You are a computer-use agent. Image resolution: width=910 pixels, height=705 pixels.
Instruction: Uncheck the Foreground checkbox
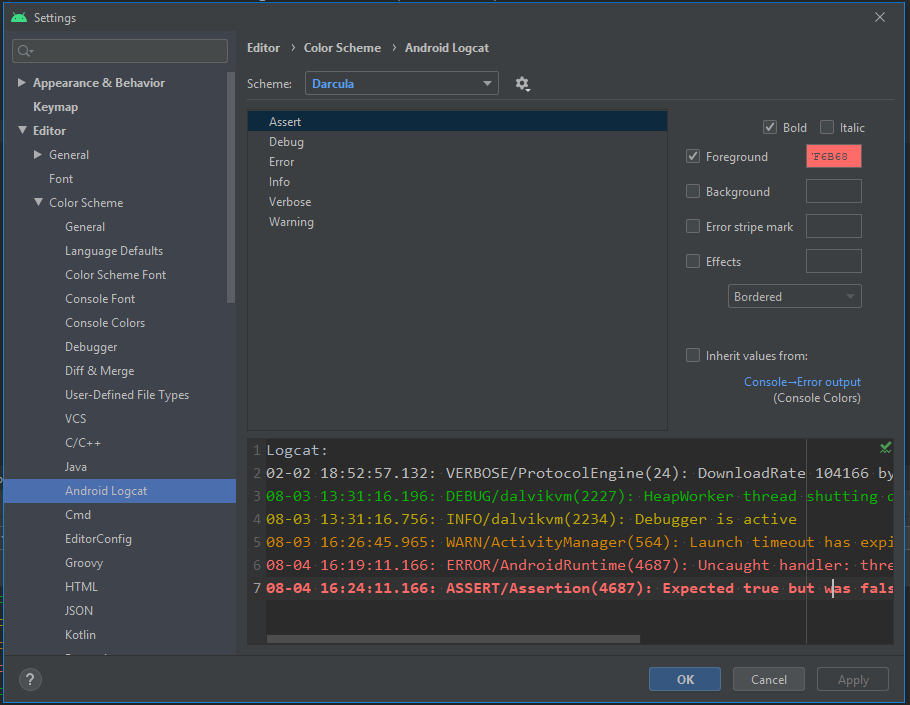click(x=692, y=156)
